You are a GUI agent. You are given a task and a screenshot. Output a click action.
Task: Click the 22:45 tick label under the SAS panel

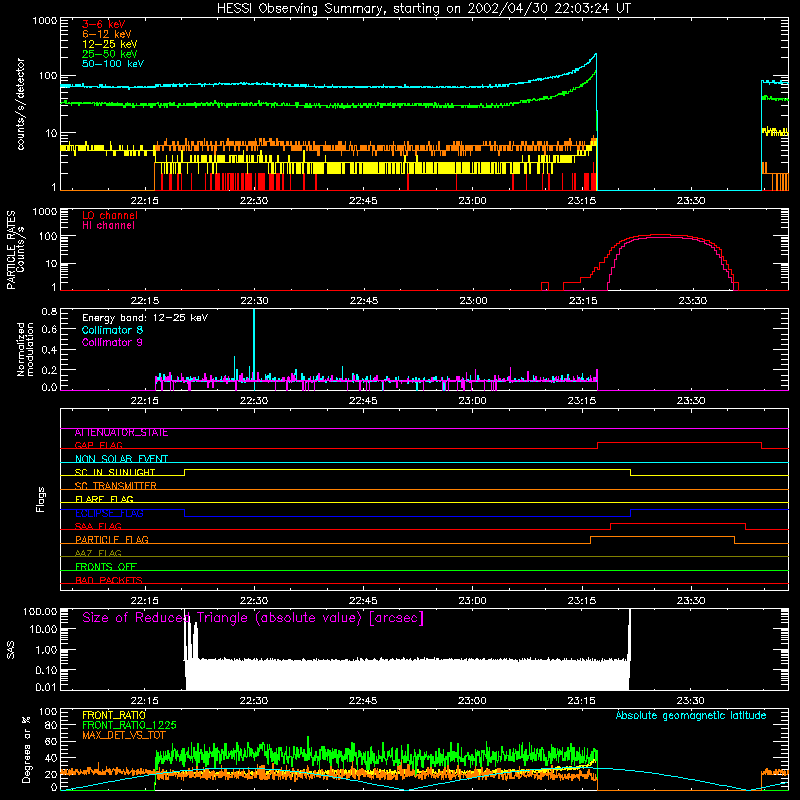click(363, 701)
